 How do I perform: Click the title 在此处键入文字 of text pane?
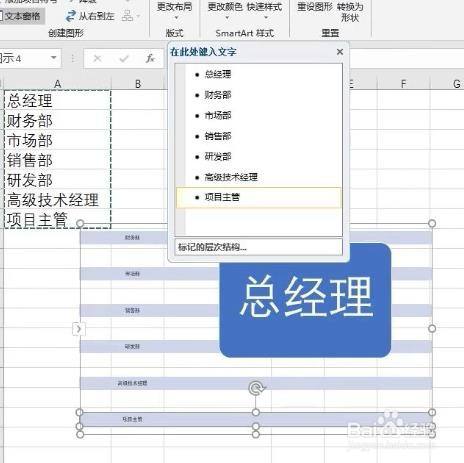(203, 52)
